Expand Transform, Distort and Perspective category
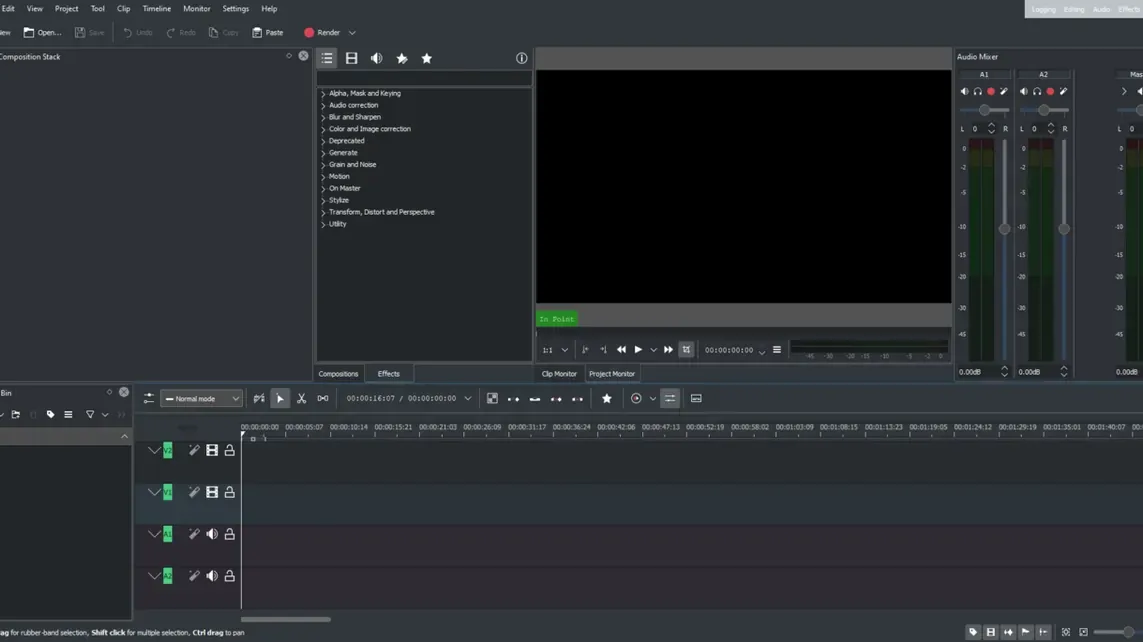1143x642 pixels. 323,212
